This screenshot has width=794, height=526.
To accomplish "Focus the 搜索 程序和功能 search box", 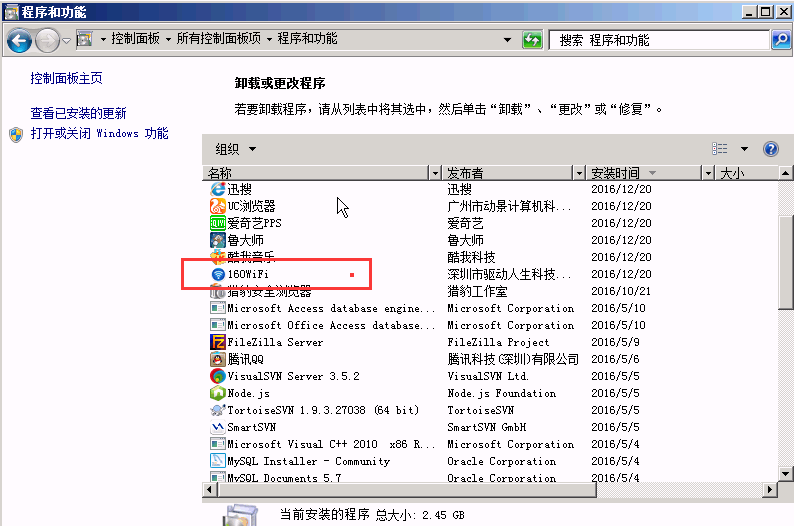I will coord(659,40).
